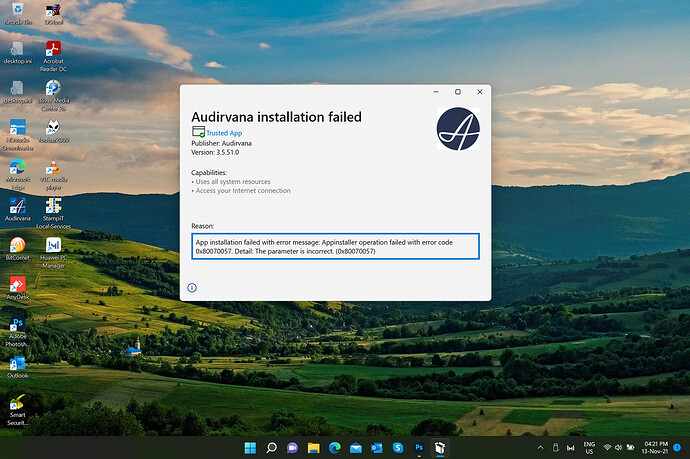Select the Outlook desktop shortcut

coord(18,367)
